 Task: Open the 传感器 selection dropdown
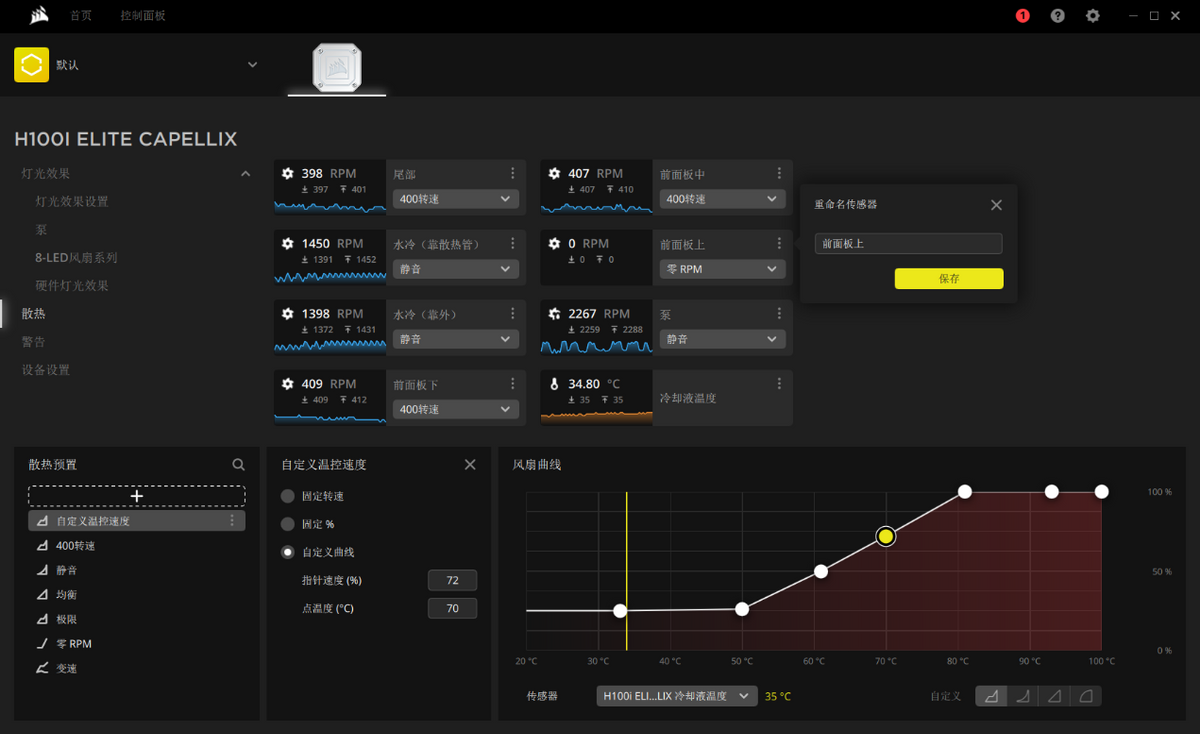click(x=677, y=696)
